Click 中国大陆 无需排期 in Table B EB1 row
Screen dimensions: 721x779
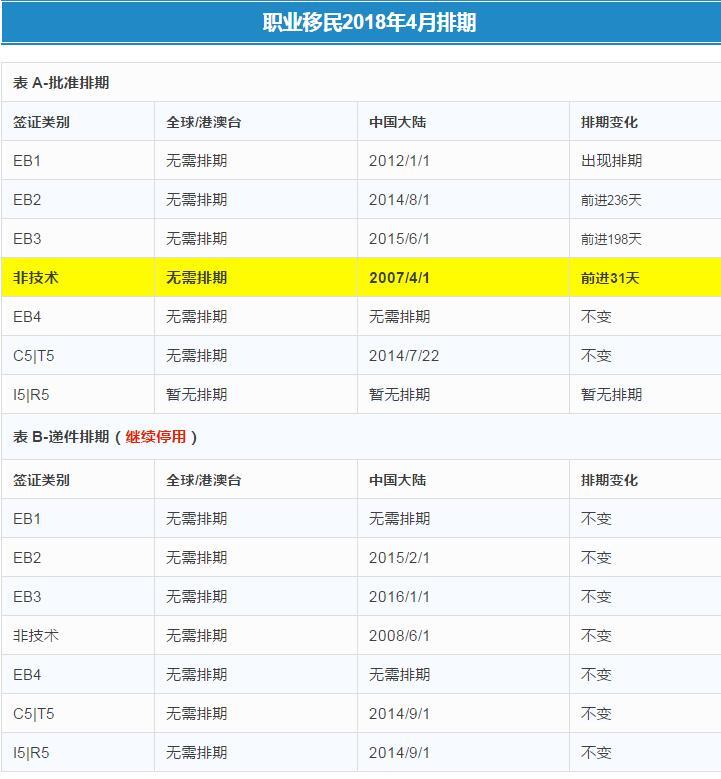(399, 519)
